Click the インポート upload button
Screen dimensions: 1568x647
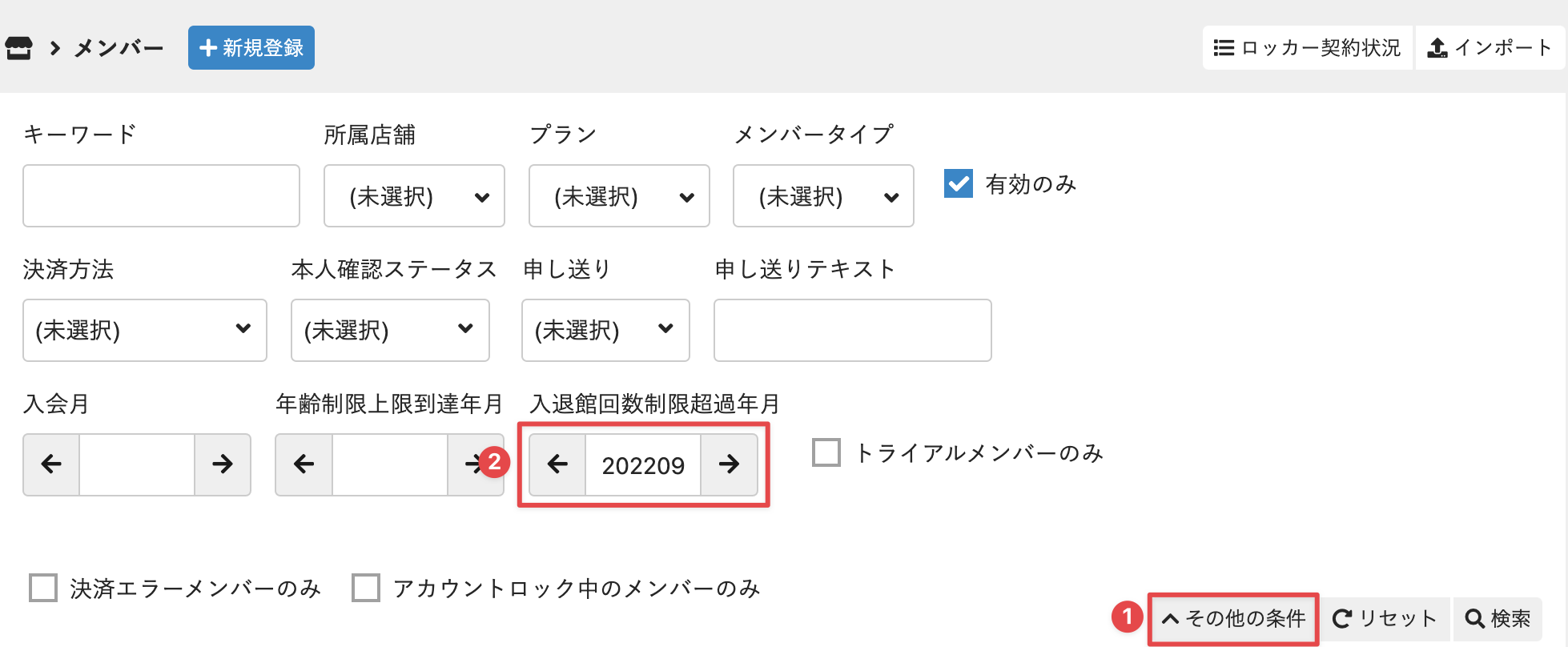point(1490,48)
